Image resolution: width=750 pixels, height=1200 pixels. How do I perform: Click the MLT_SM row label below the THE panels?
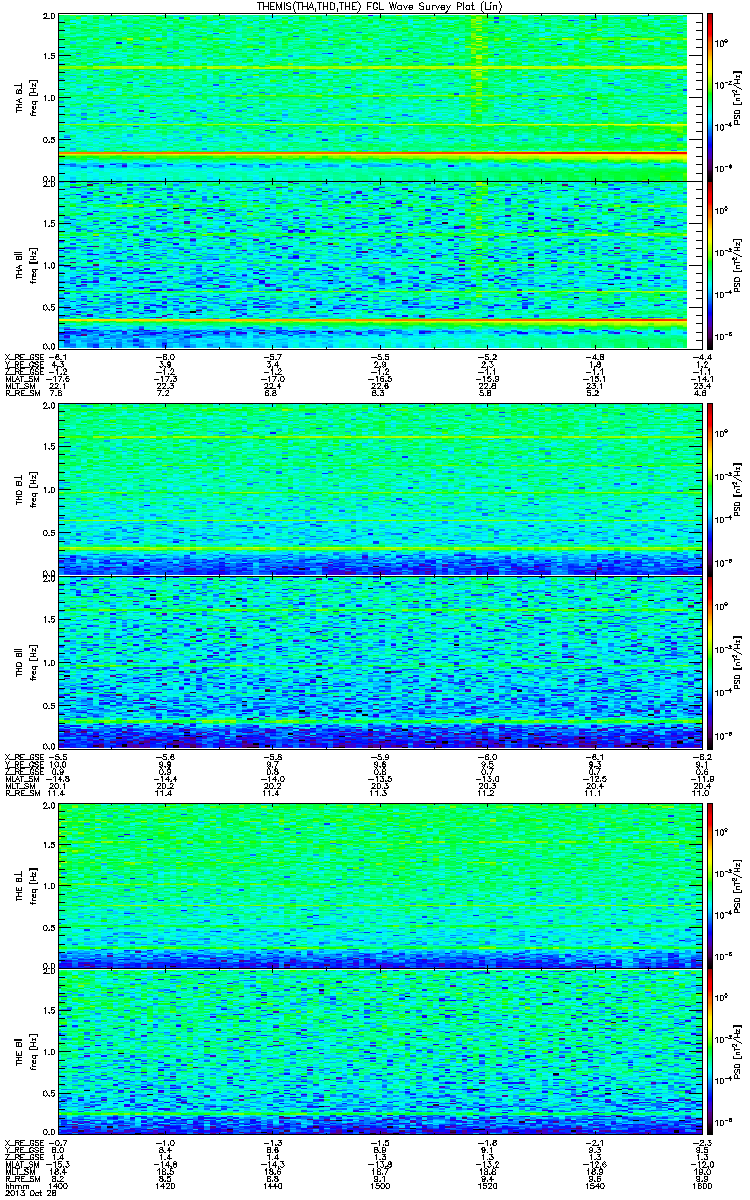pyautogui.click(x=19, y=1172)
